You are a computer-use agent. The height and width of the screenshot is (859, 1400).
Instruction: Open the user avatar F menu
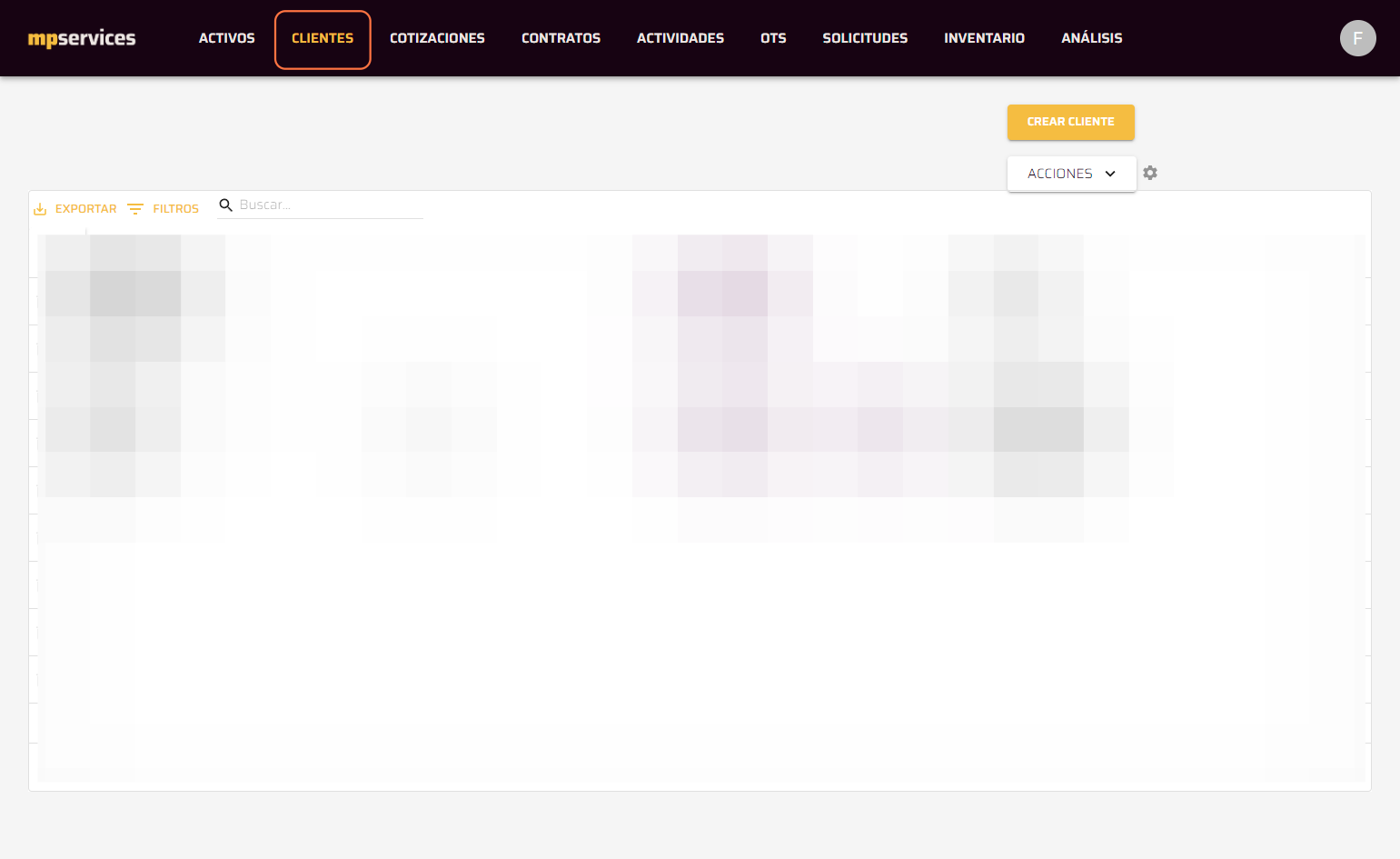pos(1357,38)
